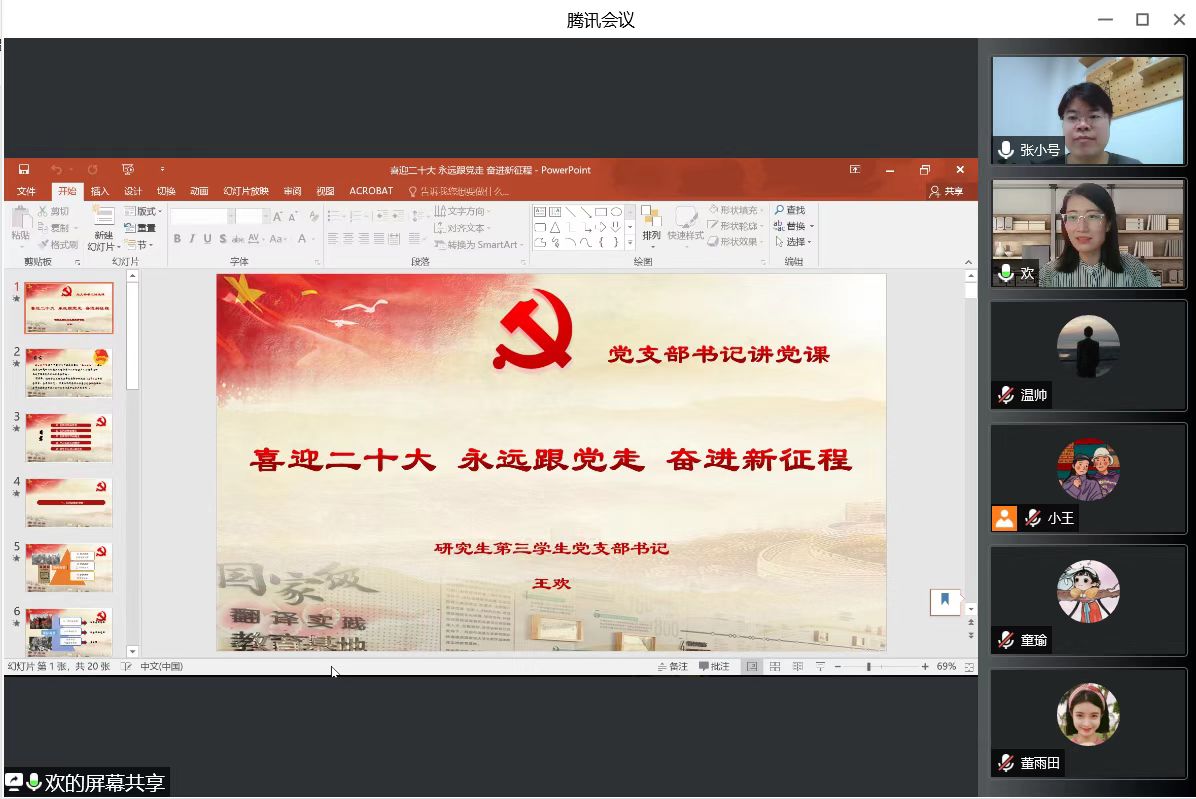Click the bookmark icon beside the slide
1196x799 pixels.
(x=945, y=601)
